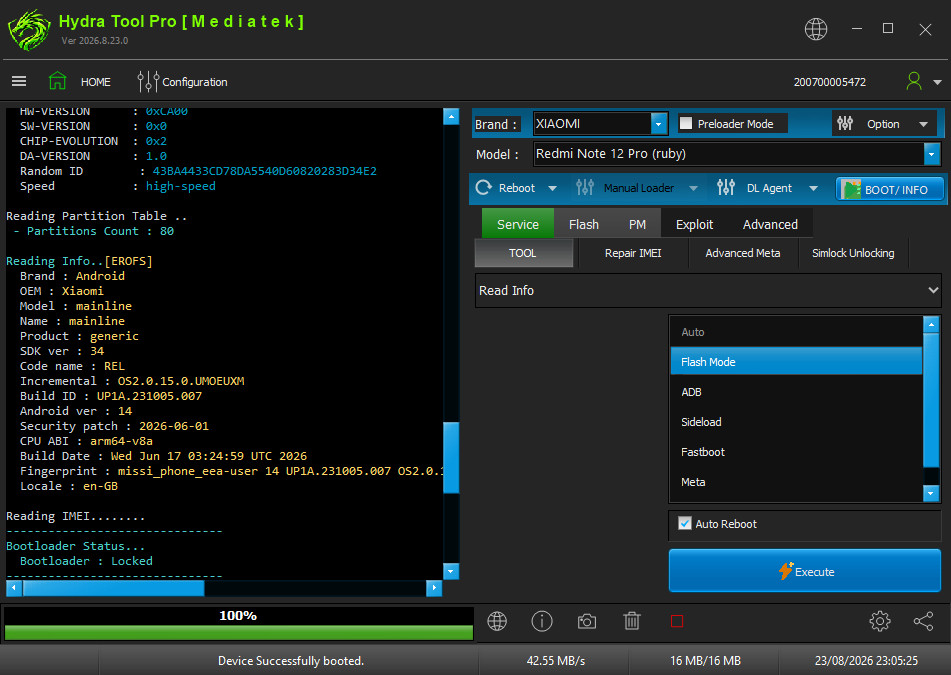Select Flash Mode in the mode list
This screenshot has height=675, width=951.
point(796,361)
